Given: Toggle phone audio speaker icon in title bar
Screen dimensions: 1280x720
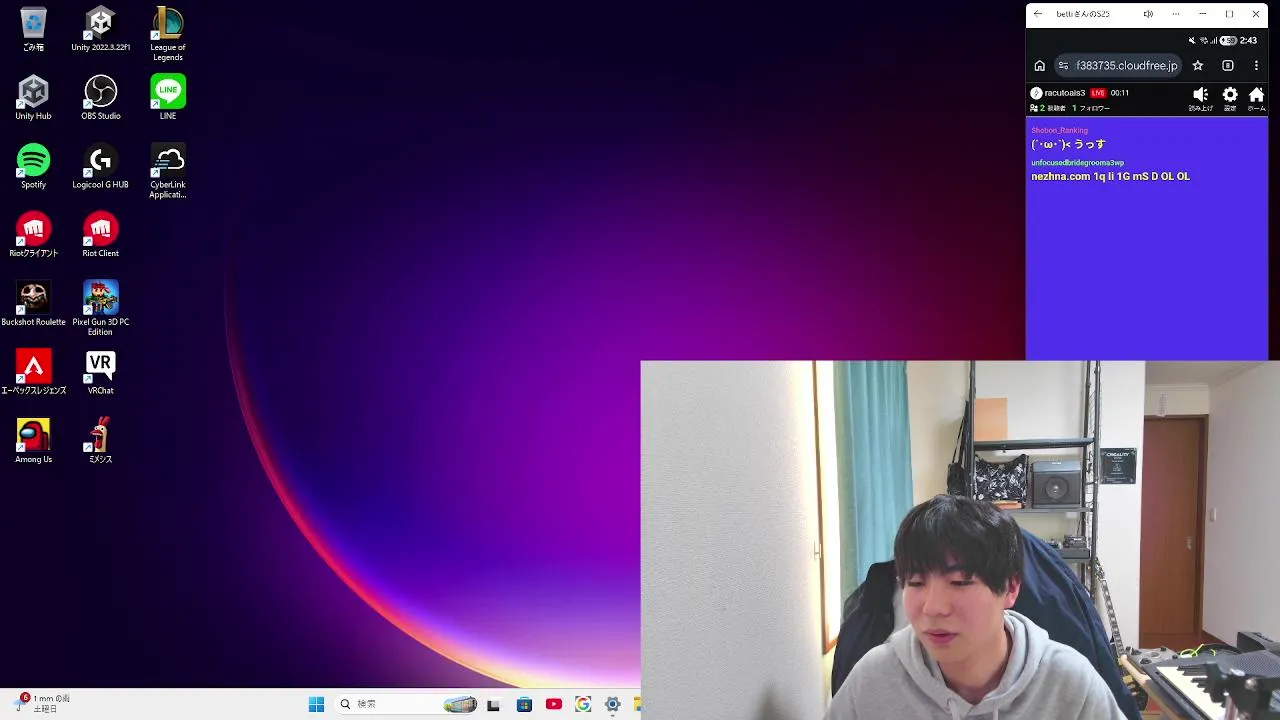Looking at the screenshot, I should pyautogui.click(x=1148, y=14).
